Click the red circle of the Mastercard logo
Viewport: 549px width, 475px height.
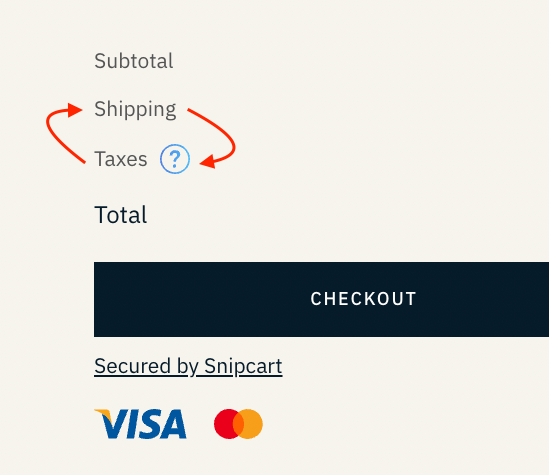pos(224,424)
